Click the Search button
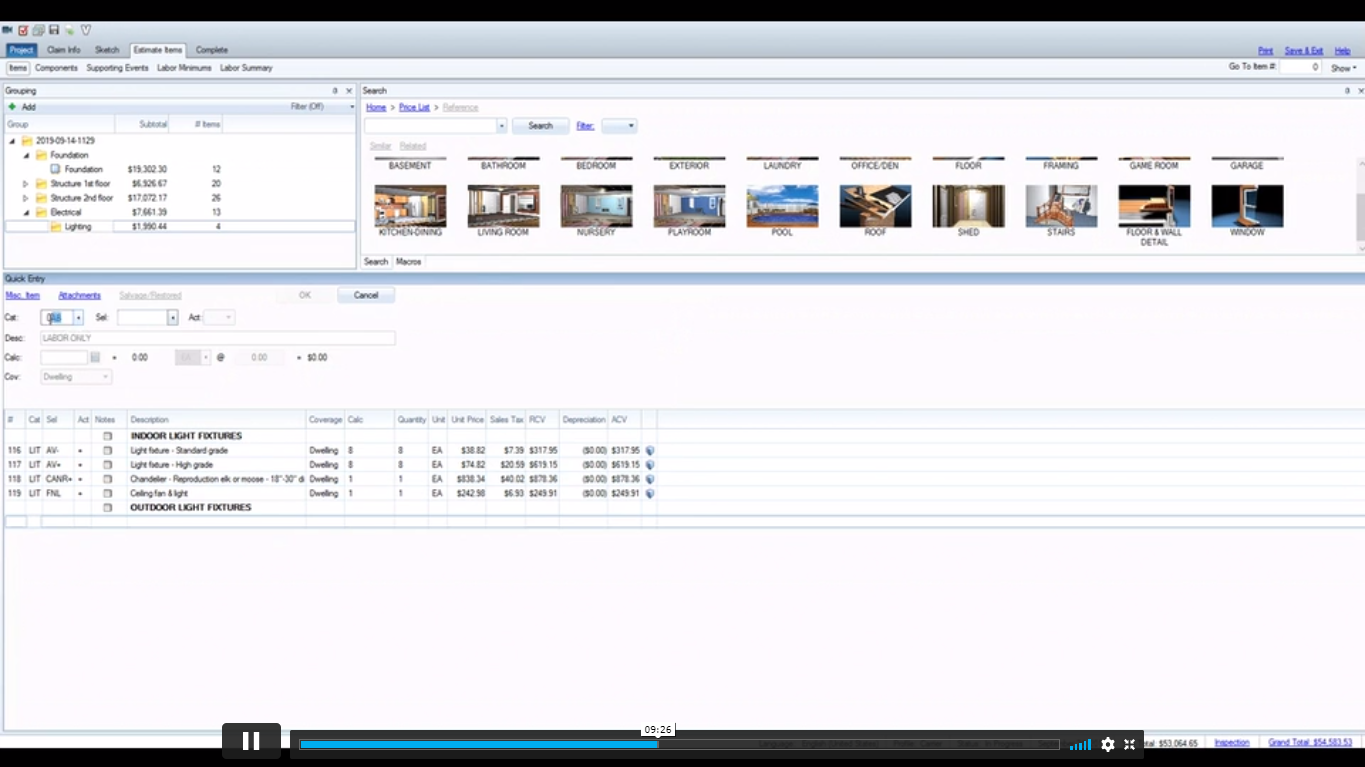The image size is (1365, 767). [x=540, y=126]
